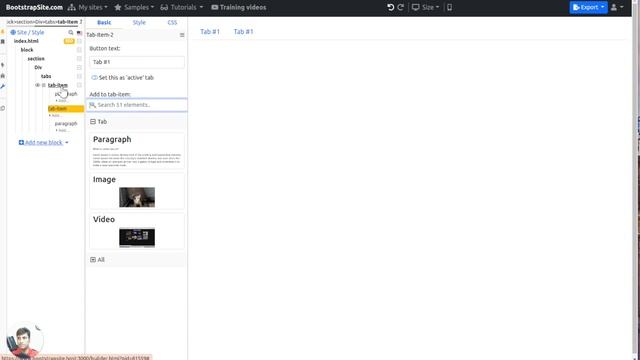Switch to the Basic tab
Screen dimensions: 640x360
pos(104,22)
